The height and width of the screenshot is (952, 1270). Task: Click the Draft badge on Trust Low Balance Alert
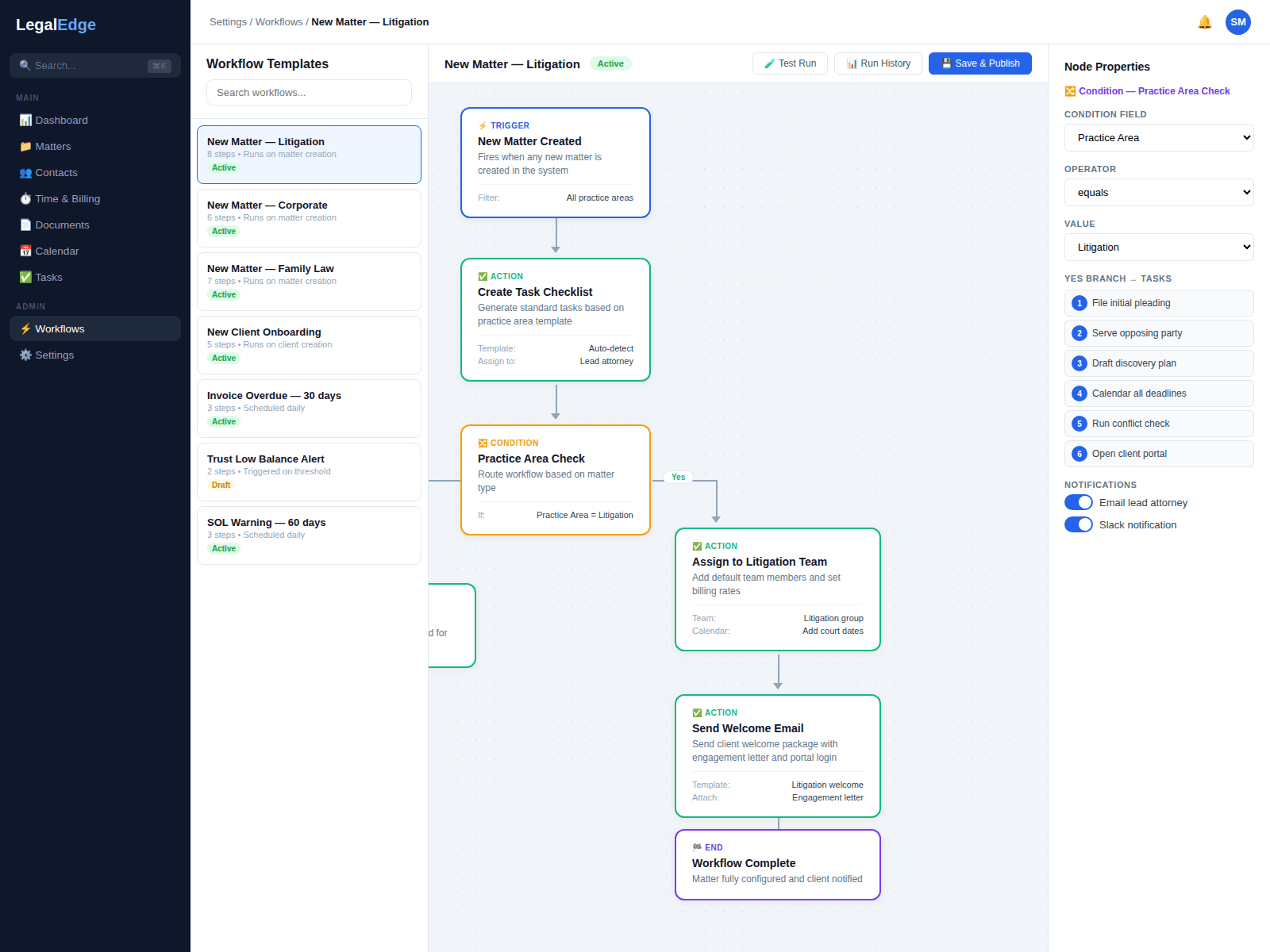(x=221, y=485)
